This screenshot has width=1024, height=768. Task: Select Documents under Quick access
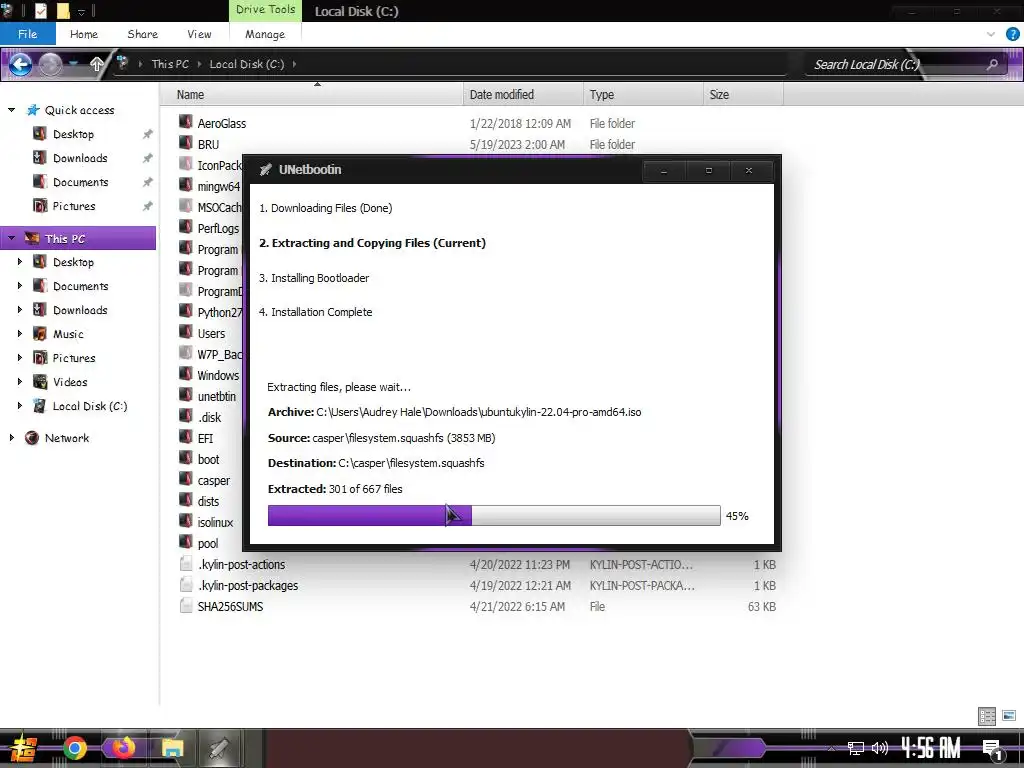pos(80,182)
